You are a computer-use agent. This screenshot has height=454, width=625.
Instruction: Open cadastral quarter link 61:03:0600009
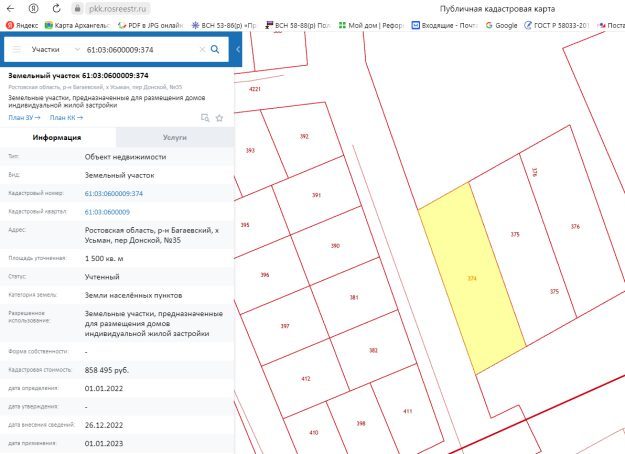pyautogui.click(x=107, y=212)
